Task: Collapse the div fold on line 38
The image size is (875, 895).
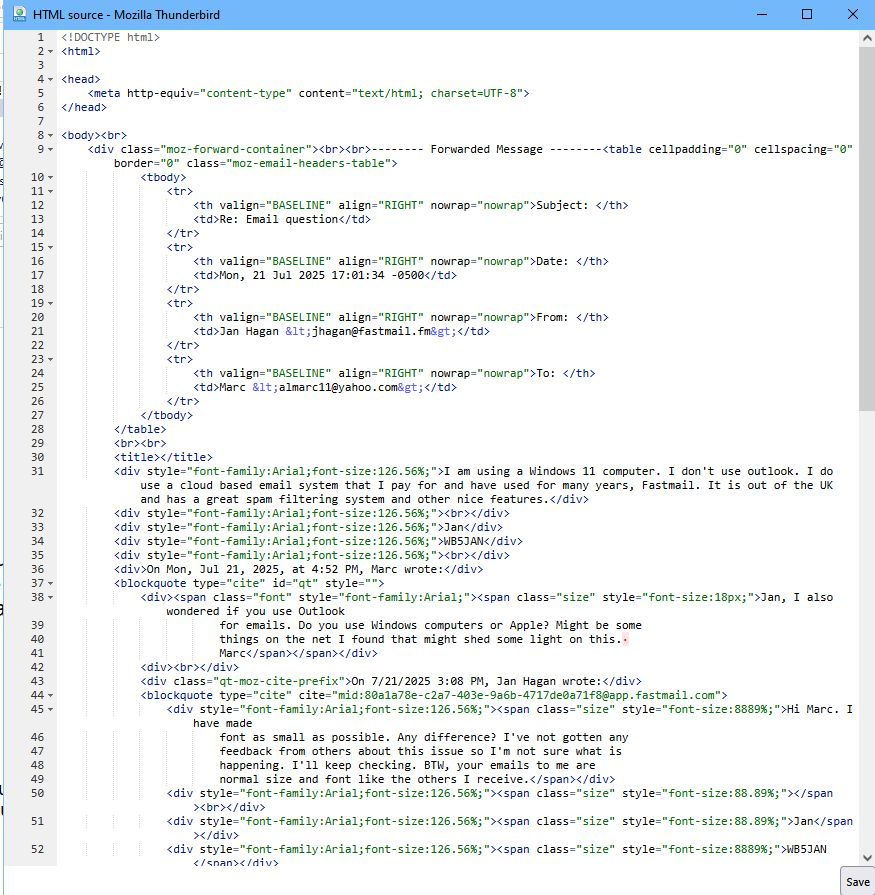Action: [51, 597]
